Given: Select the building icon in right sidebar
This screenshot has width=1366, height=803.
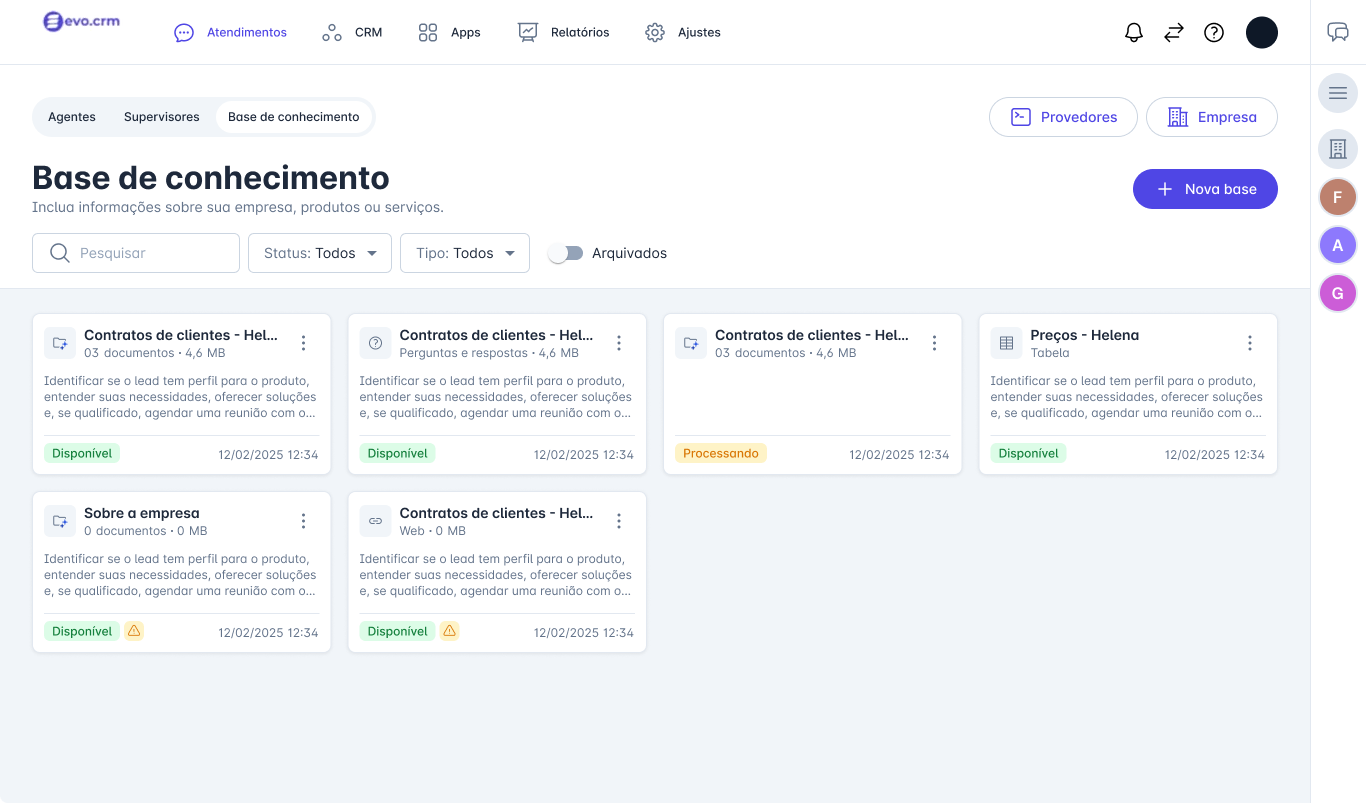Looking at the screenshot, I should tap(1338, 149).
